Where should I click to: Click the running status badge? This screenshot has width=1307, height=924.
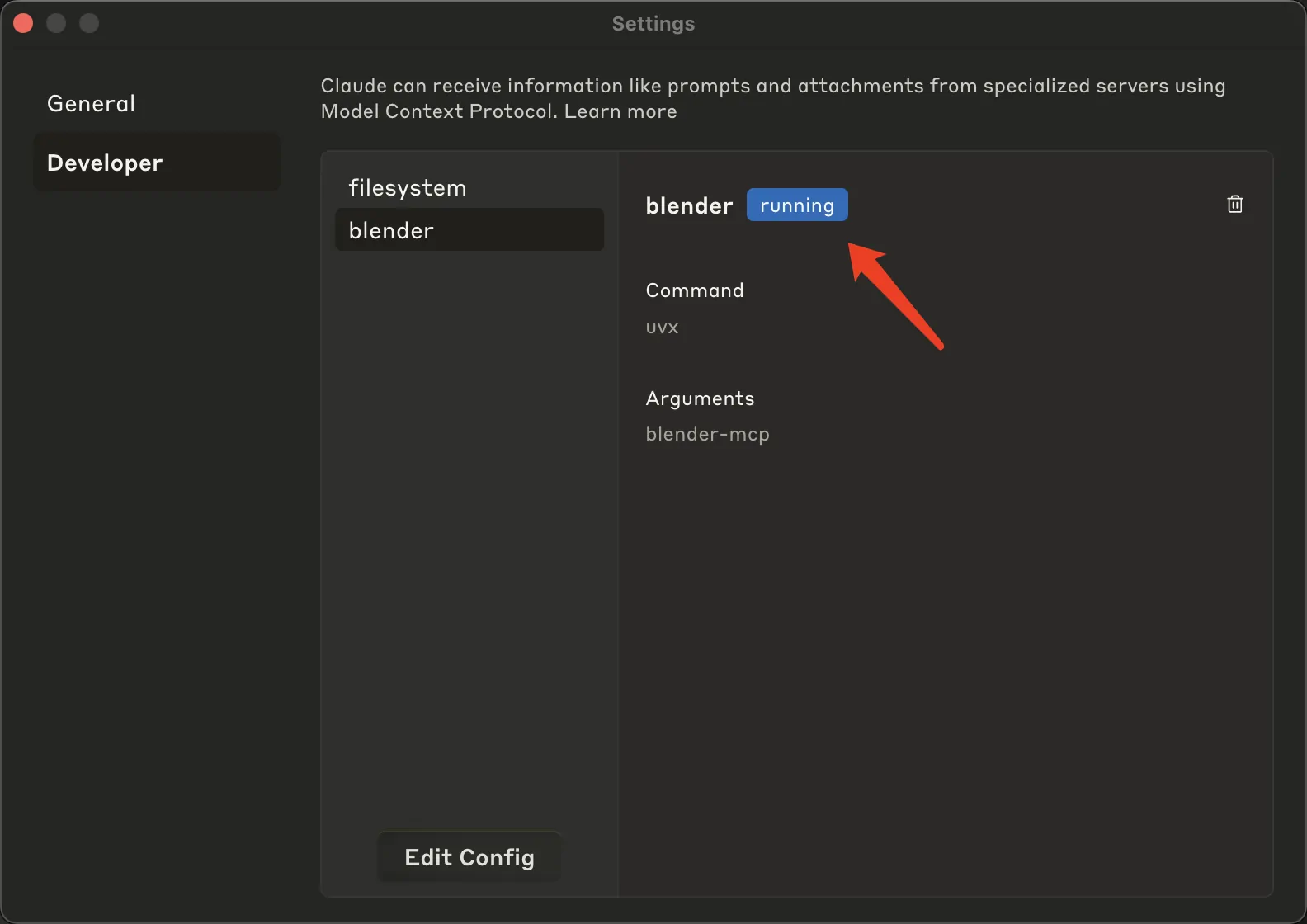pos(797,205)
